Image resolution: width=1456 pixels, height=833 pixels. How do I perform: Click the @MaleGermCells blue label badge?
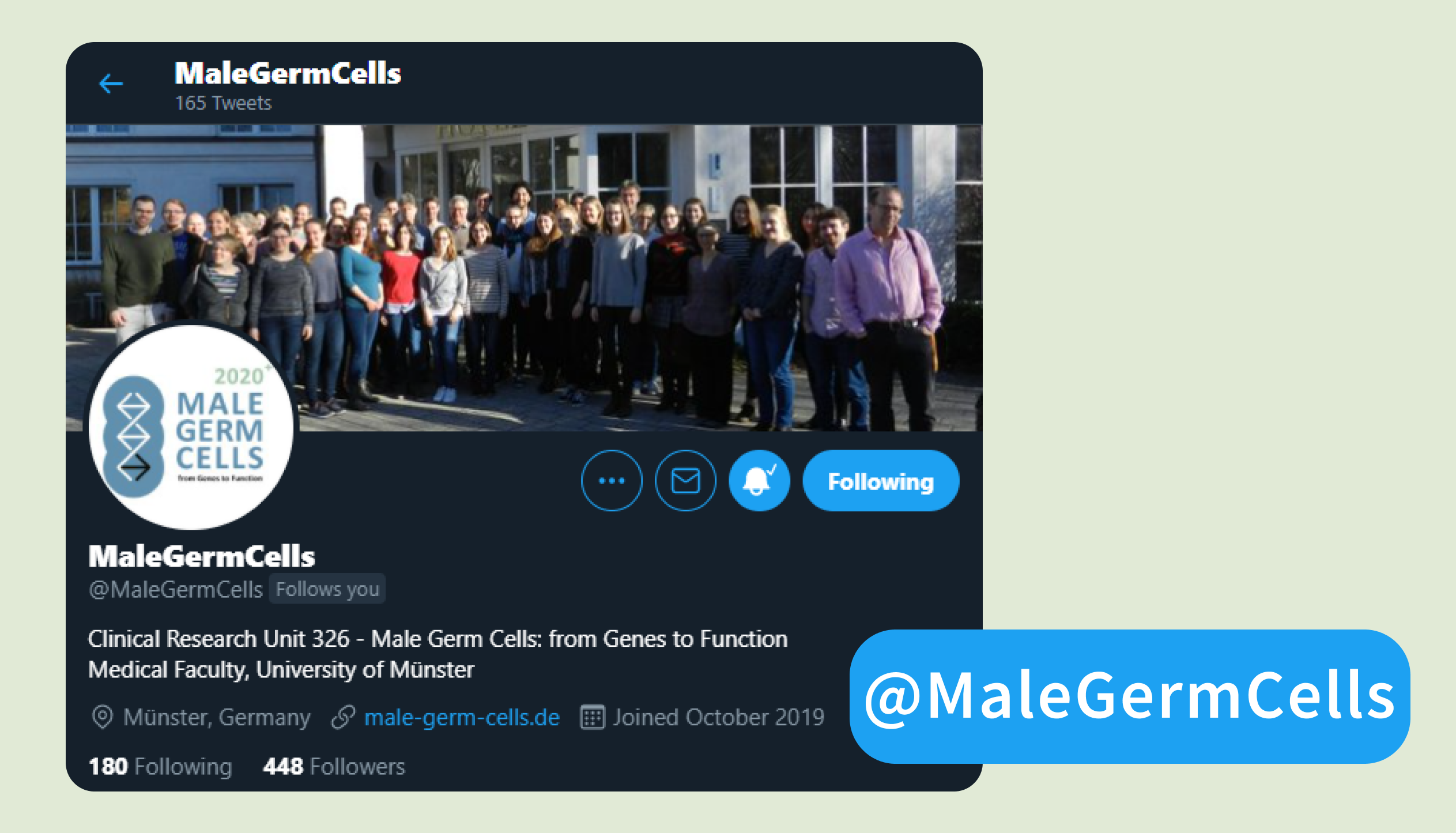point(1130,696)
